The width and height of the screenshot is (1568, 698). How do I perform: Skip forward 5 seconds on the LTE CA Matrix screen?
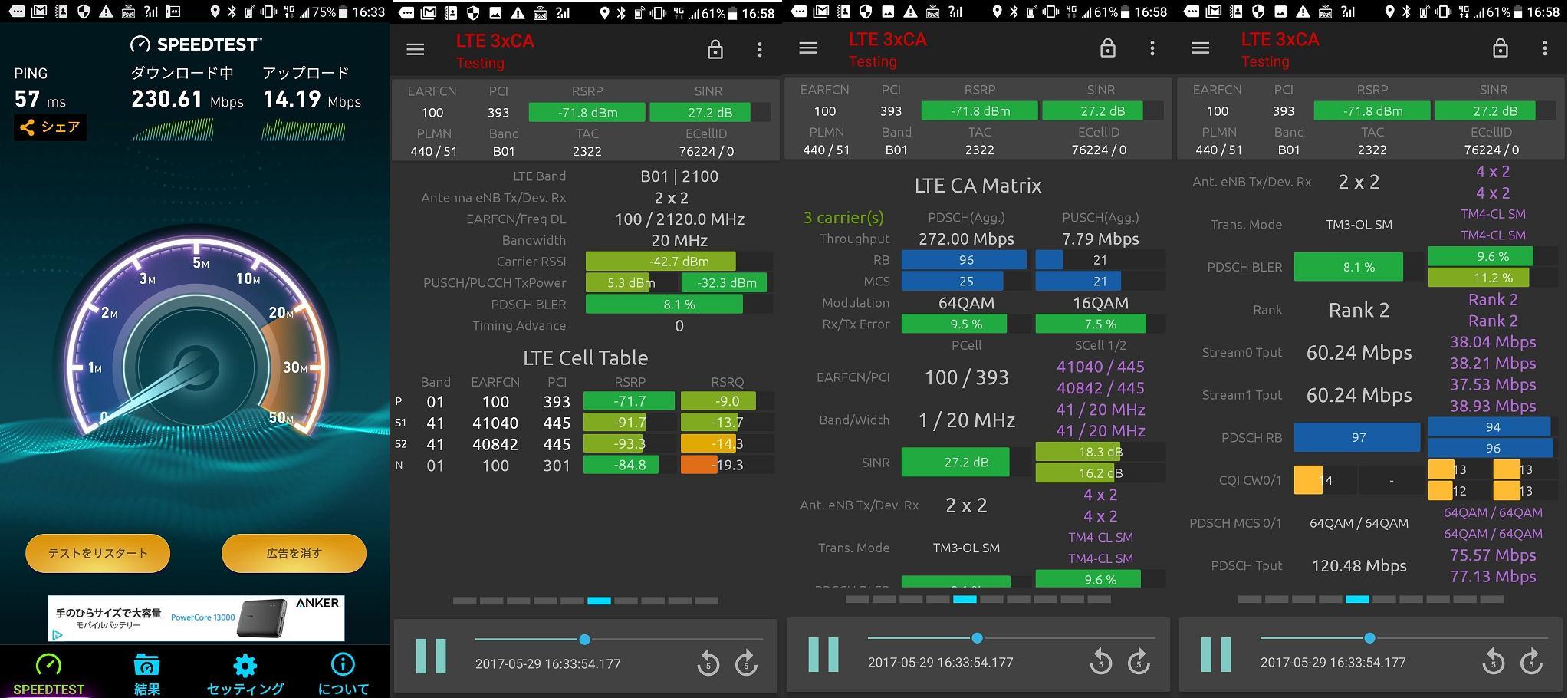coord(1139,660)
